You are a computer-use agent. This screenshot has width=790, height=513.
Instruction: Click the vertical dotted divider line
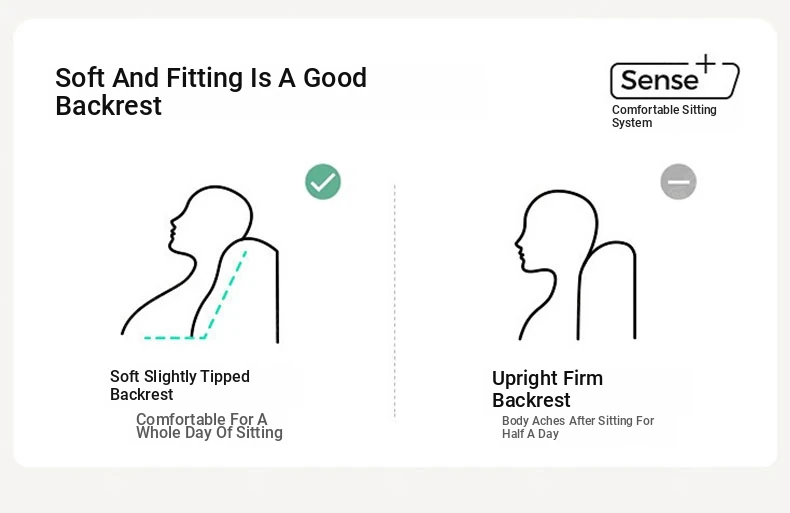(x=394, y=301)
